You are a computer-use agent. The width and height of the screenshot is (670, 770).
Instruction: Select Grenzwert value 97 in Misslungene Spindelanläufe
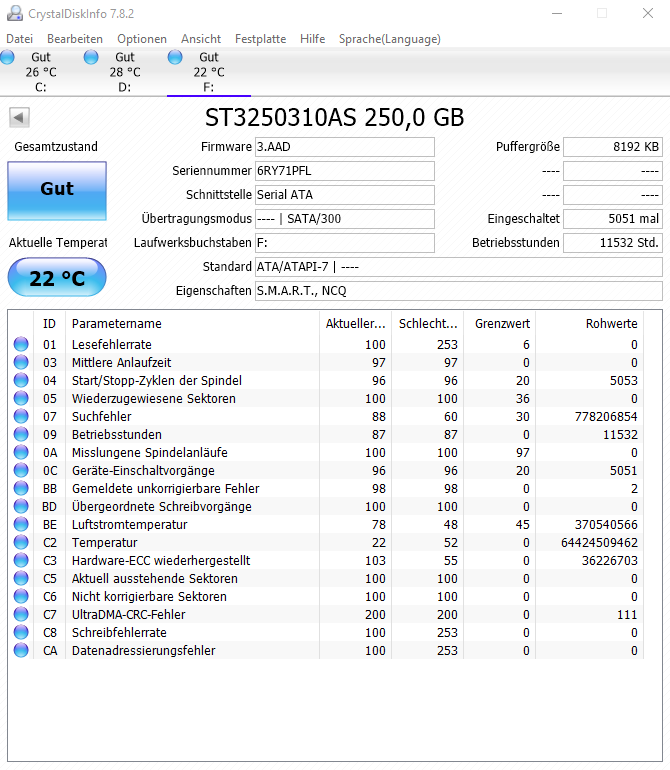(x=523, y=452)
